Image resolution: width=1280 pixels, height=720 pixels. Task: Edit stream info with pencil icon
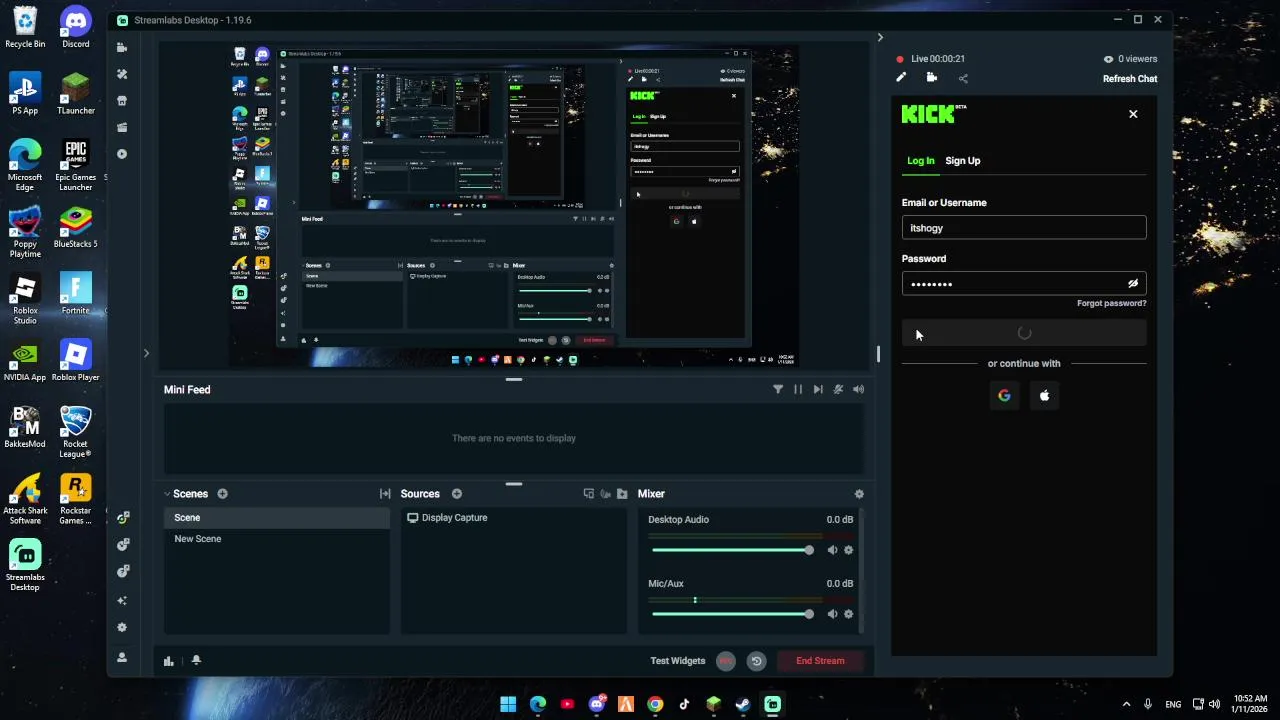tap(901, 78)
